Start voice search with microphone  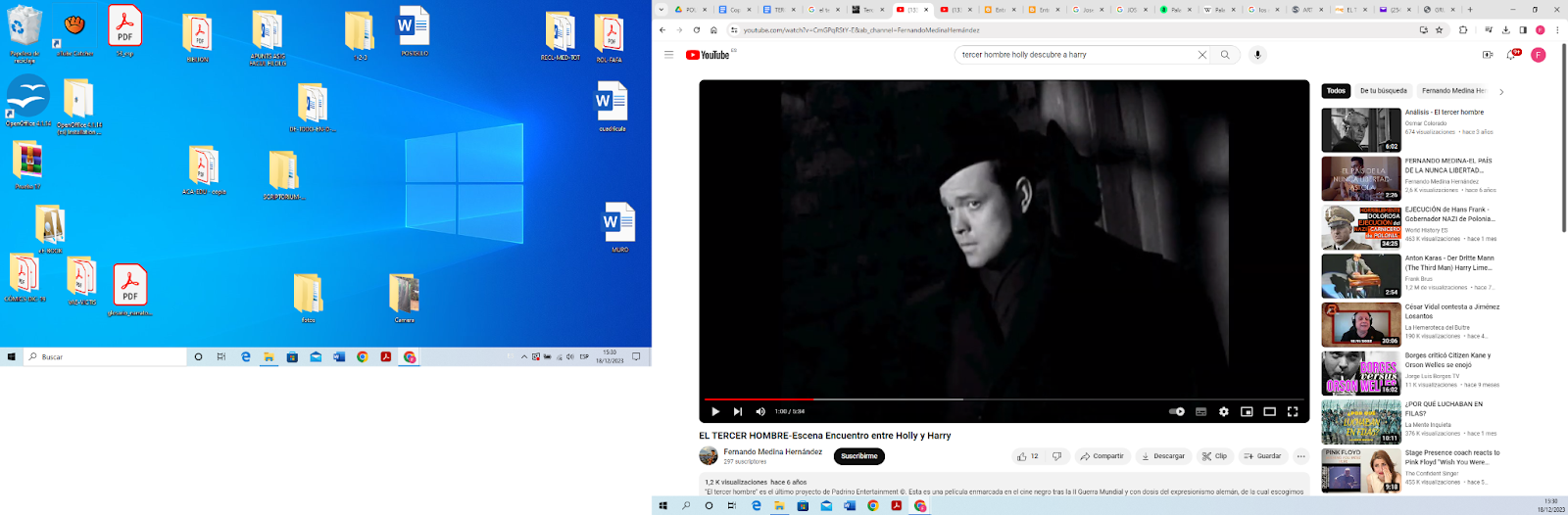tap(1258, 55)
